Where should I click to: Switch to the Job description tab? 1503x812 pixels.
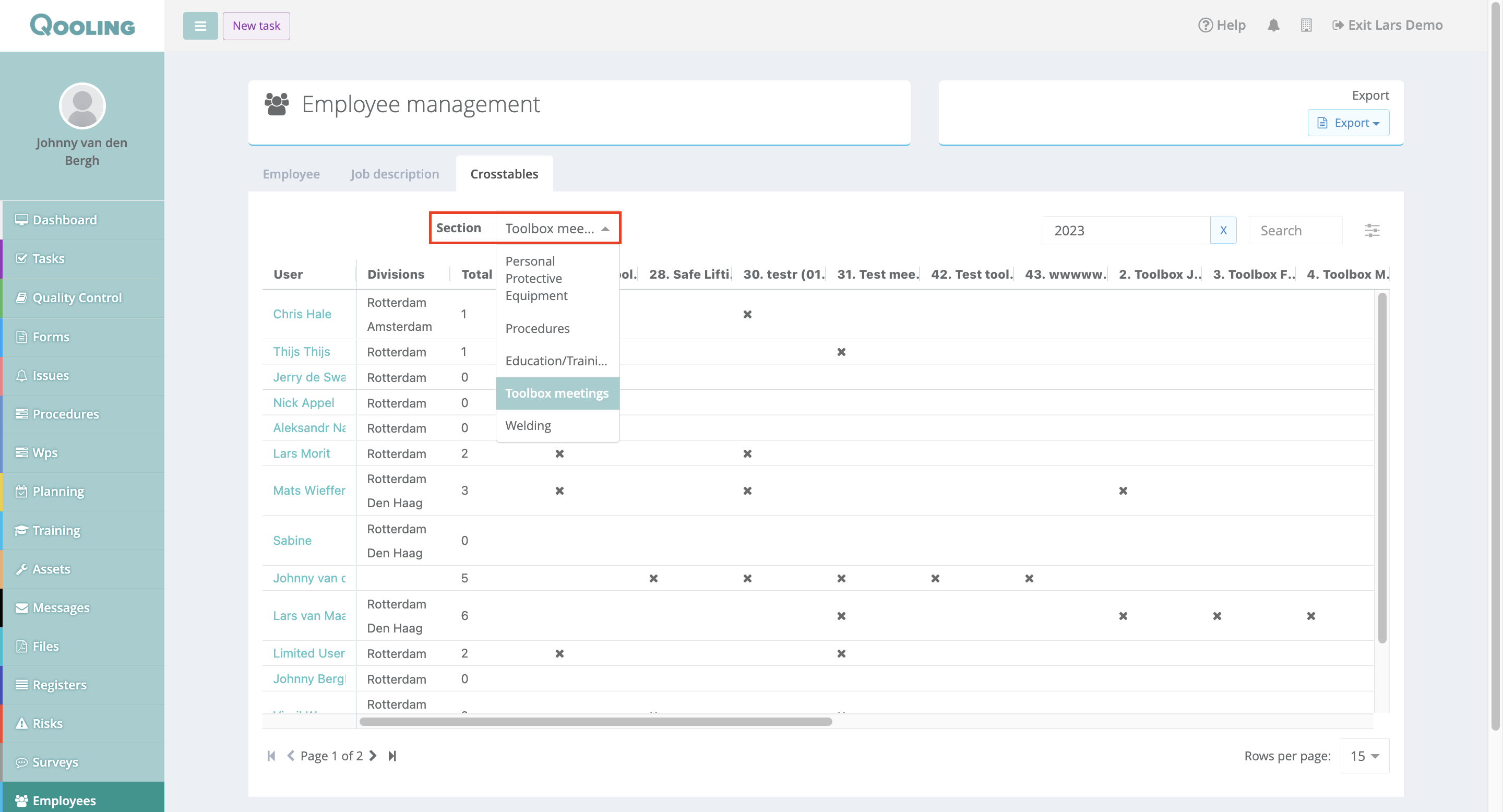[x=395, y=174]
